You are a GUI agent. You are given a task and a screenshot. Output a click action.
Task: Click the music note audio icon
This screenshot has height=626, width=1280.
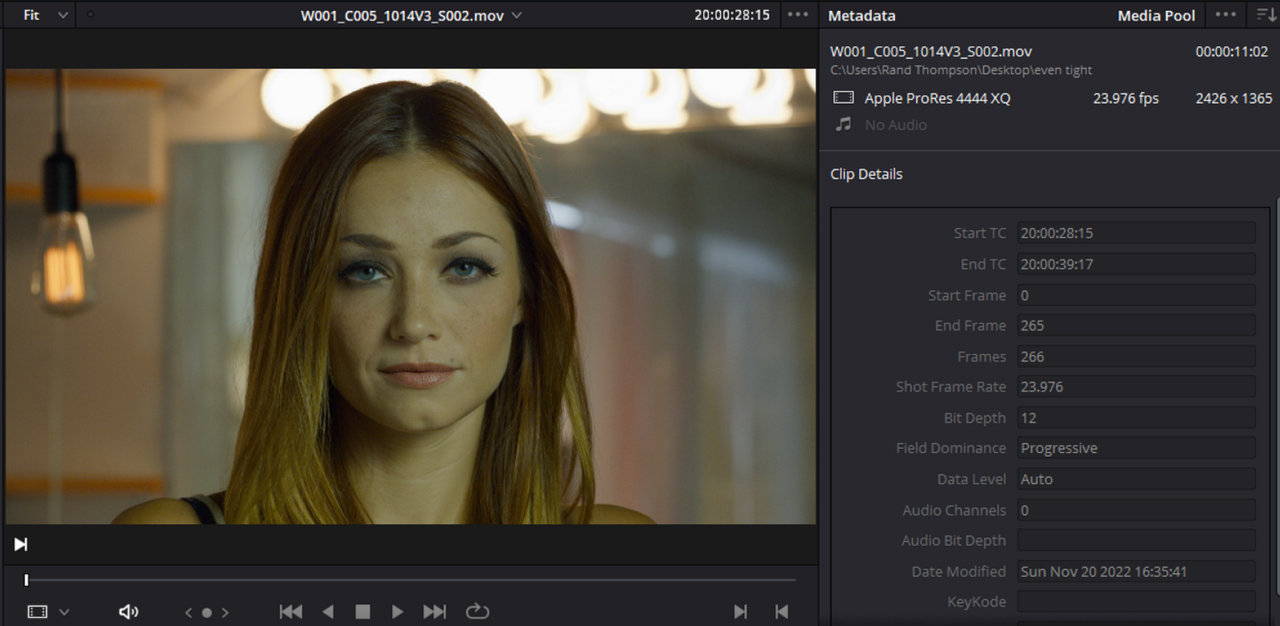pyautogui.click(x=844, y=124)
